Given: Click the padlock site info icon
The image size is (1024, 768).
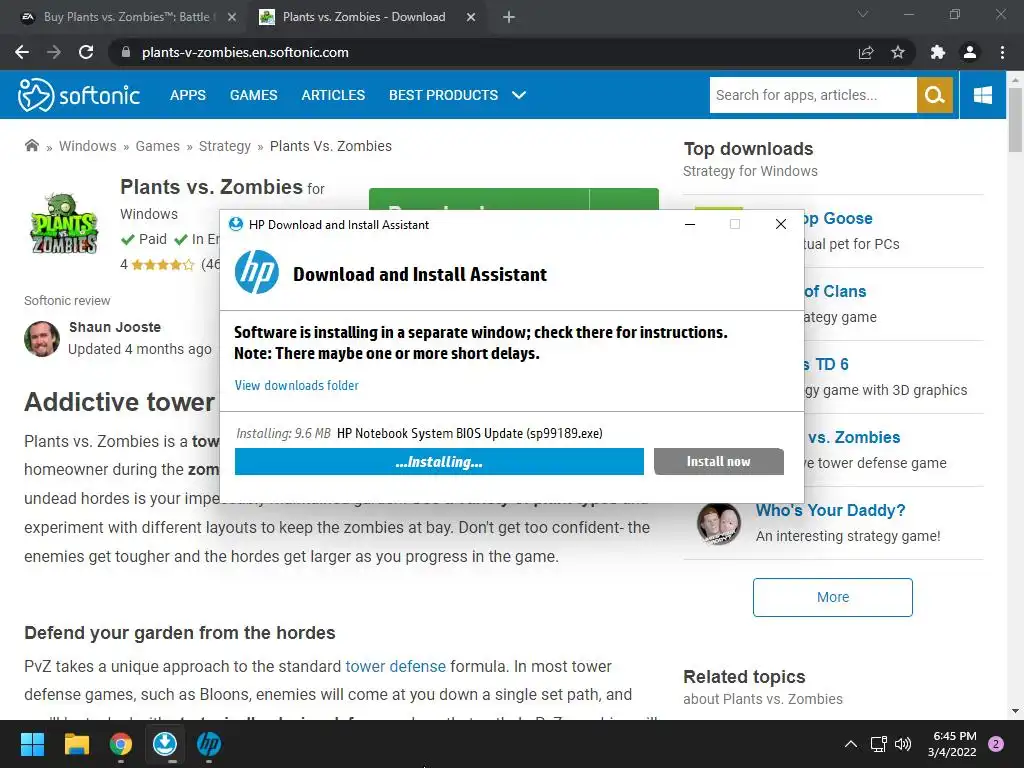Looking at the screenshot, I should (x=126, y=52).
